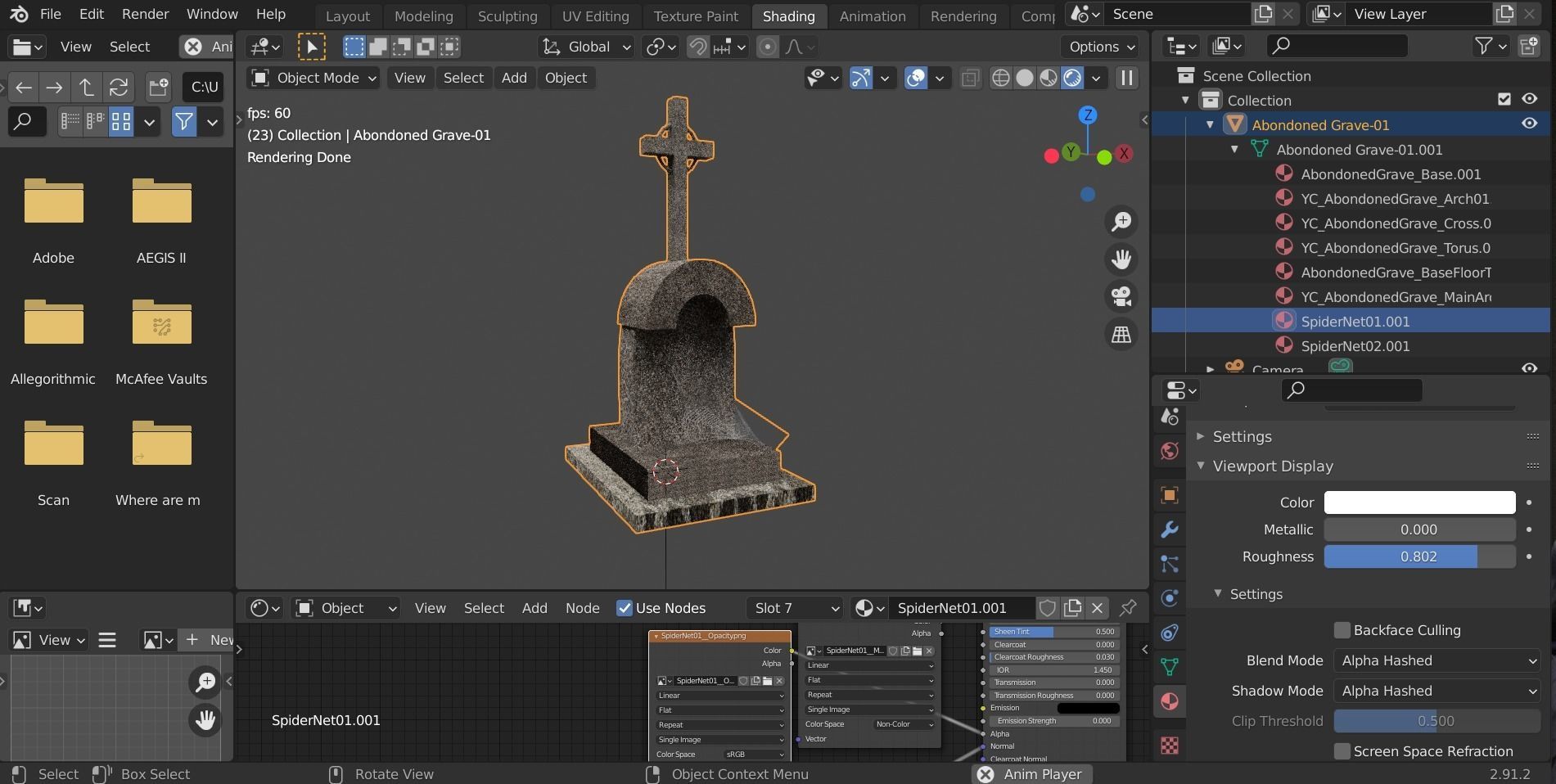Click Anim Player in status bar

[x=1031, y=774]
